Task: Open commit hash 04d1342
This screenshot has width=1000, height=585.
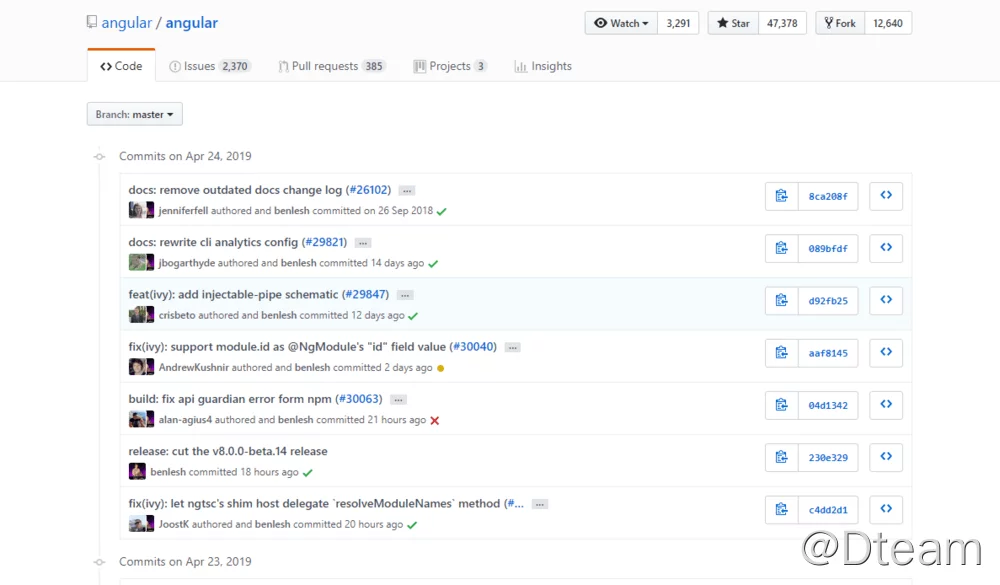Action: click(828, 405)
